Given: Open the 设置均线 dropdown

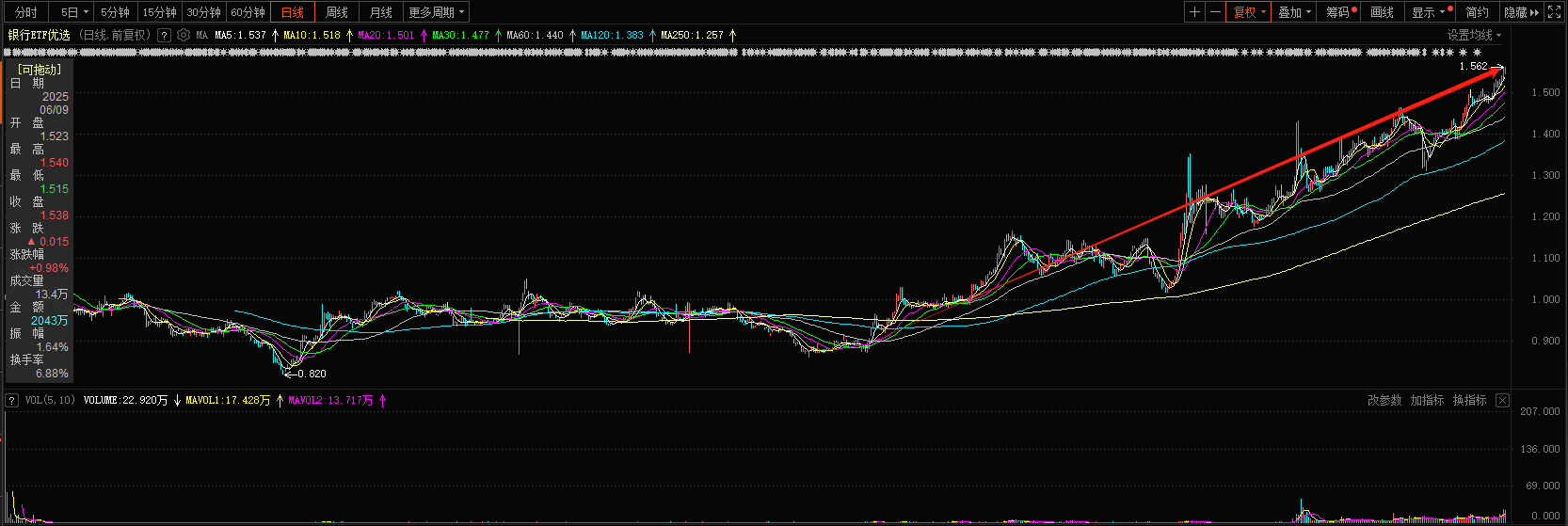Looking at the screenshot, I should 1474,35.
